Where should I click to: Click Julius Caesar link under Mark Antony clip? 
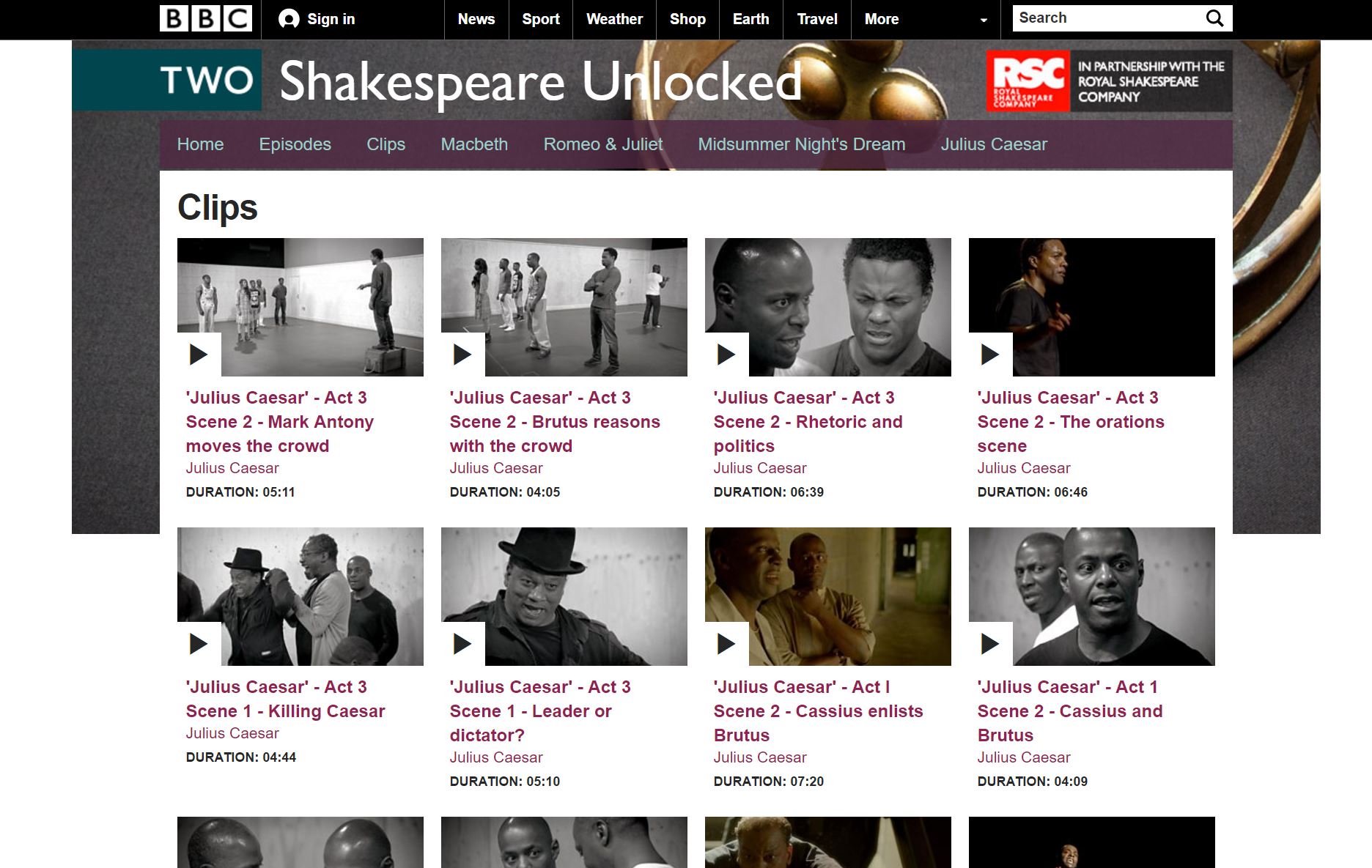(232, 468)
